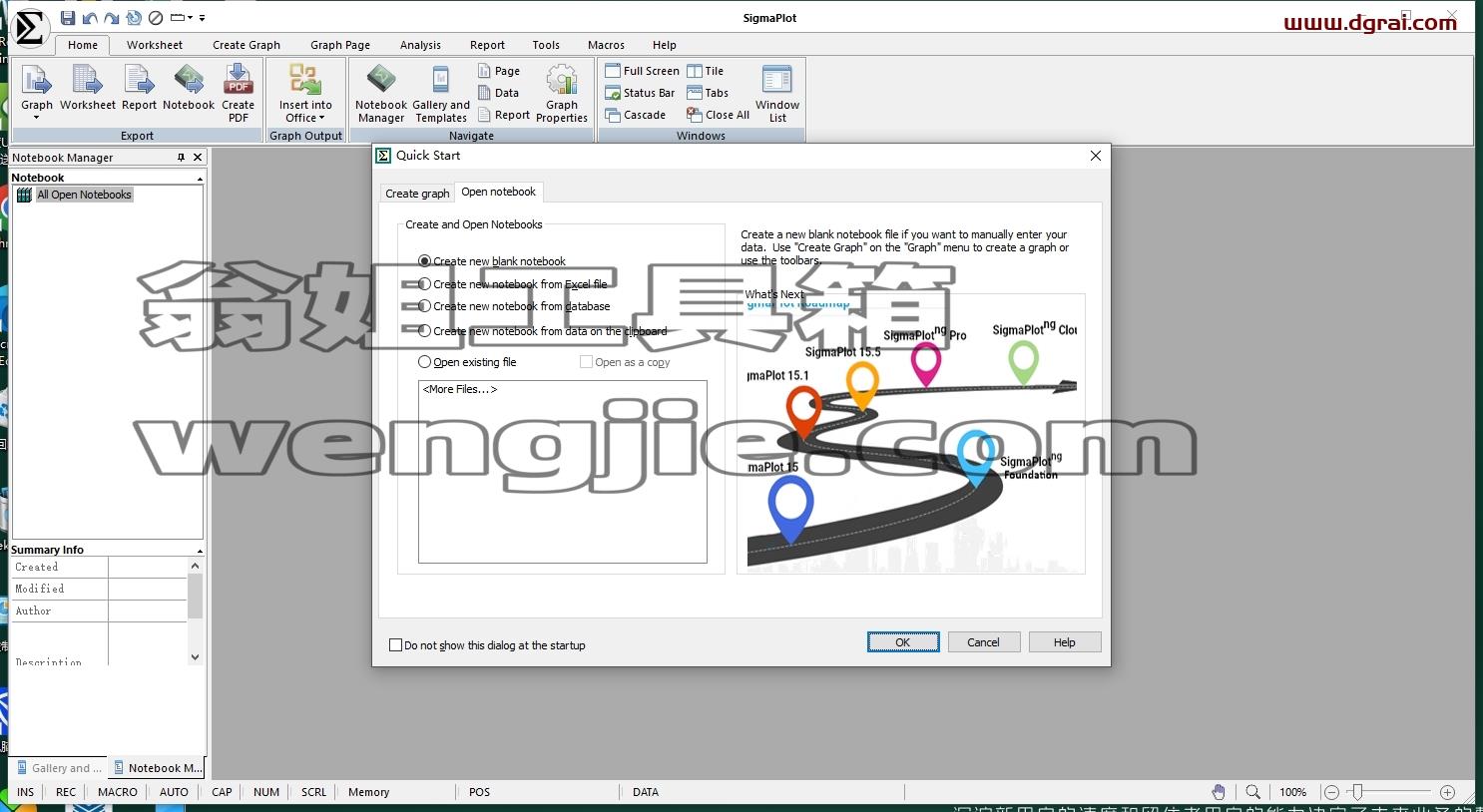Click the stop/cancel circle icon in title bar
Screen dimensions: 1483x812
tap(156, 18)
